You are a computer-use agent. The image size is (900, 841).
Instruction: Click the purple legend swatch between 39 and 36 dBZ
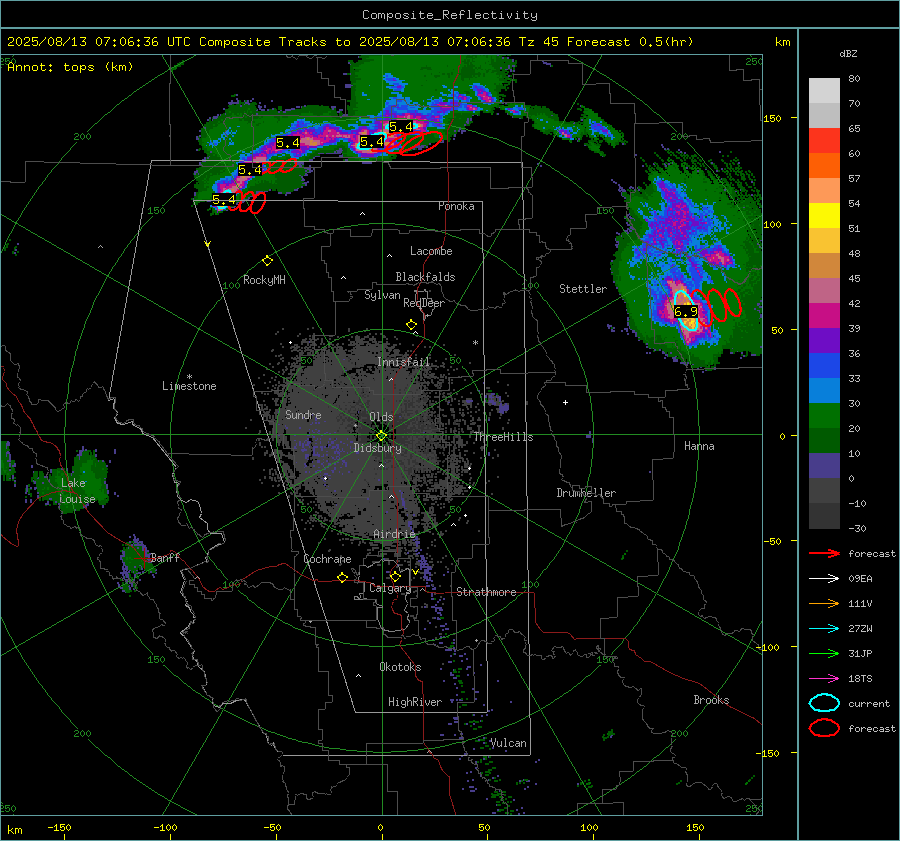pyautogui.click(x=824, y=341)
